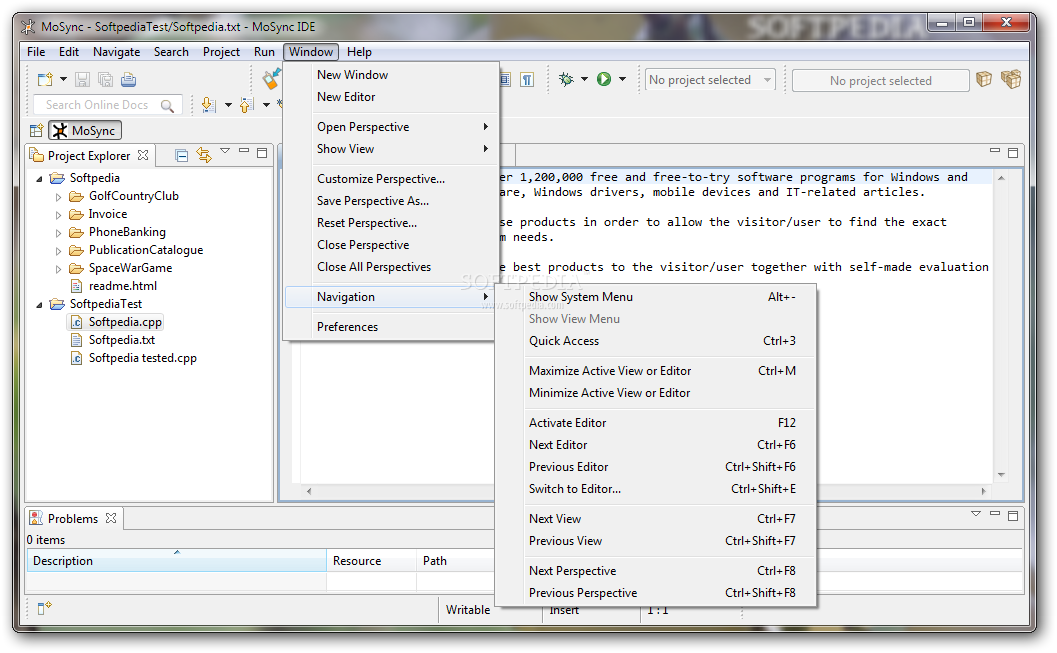Collapse All in Project Explorer
Screen dimensions: 1057x653
coord(181,156)
